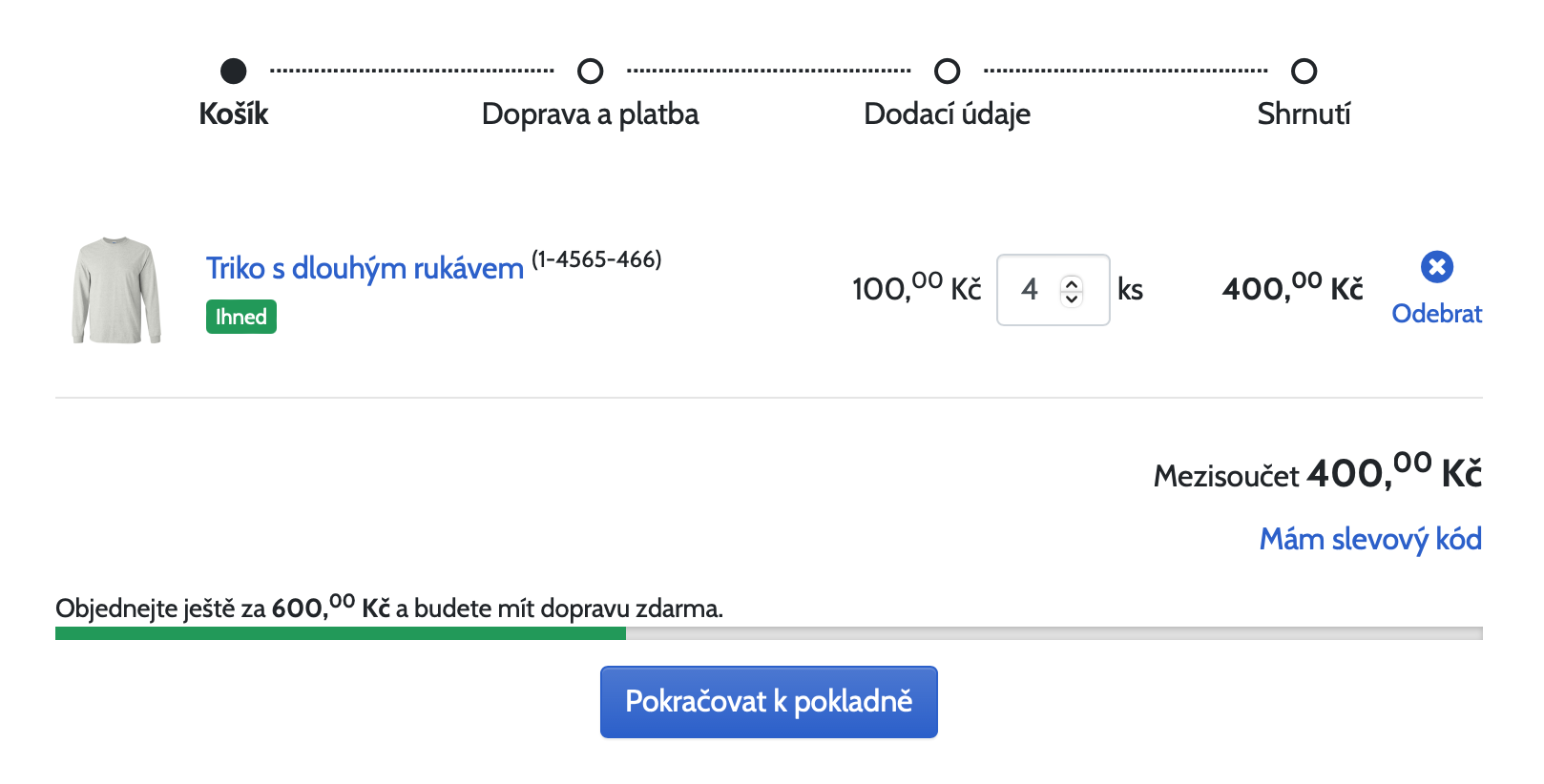Focus the quantity input showing 4
Screen dimensions: 1544x784
[x=1030, y=290]
